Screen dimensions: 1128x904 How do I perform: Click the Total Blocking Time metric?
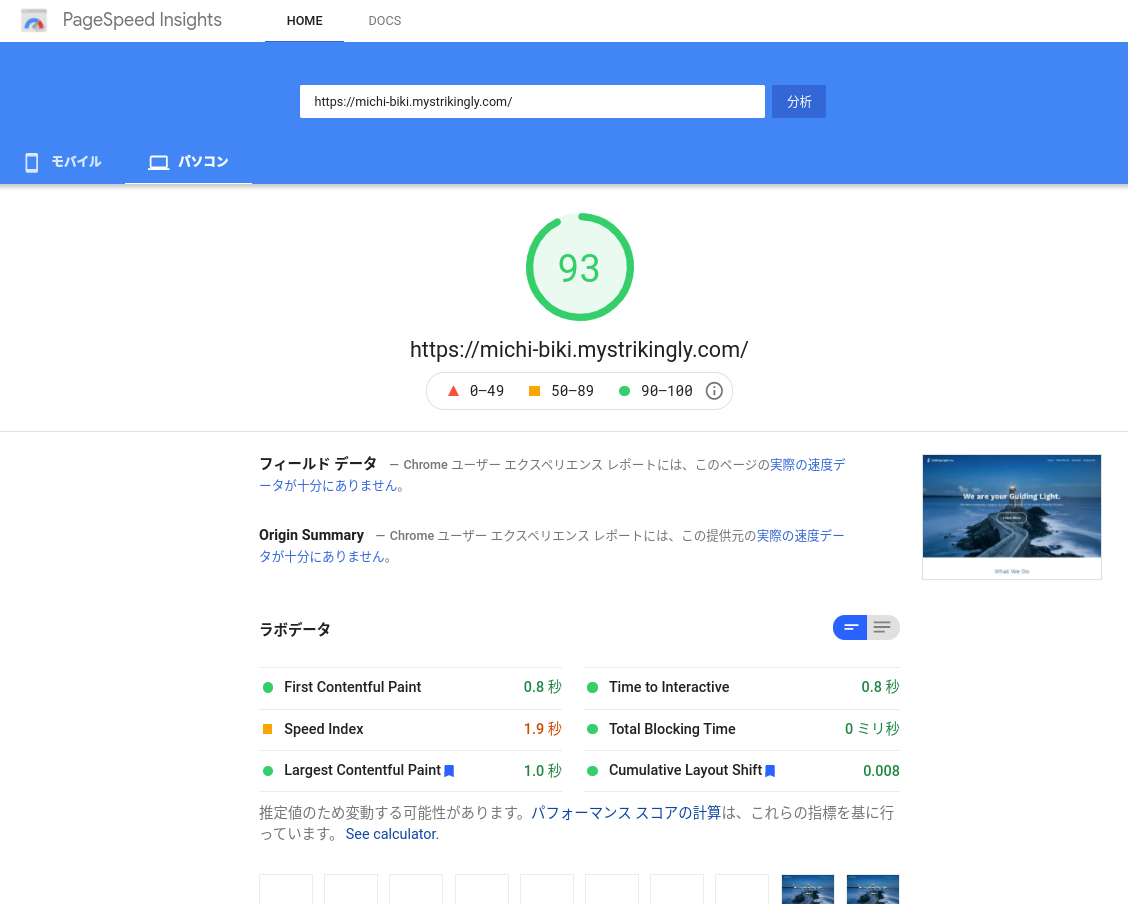(742, 729)
